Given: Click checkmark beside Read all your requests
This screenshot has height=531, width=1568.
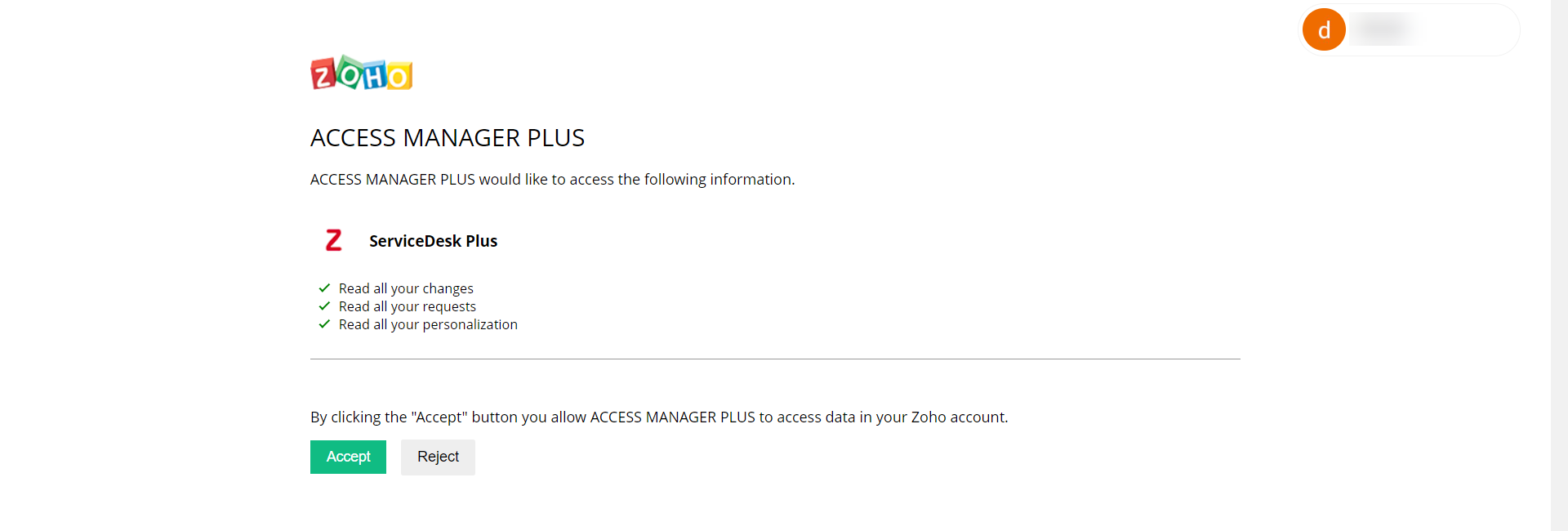Looking at the screenshot, I should (324, 306).
